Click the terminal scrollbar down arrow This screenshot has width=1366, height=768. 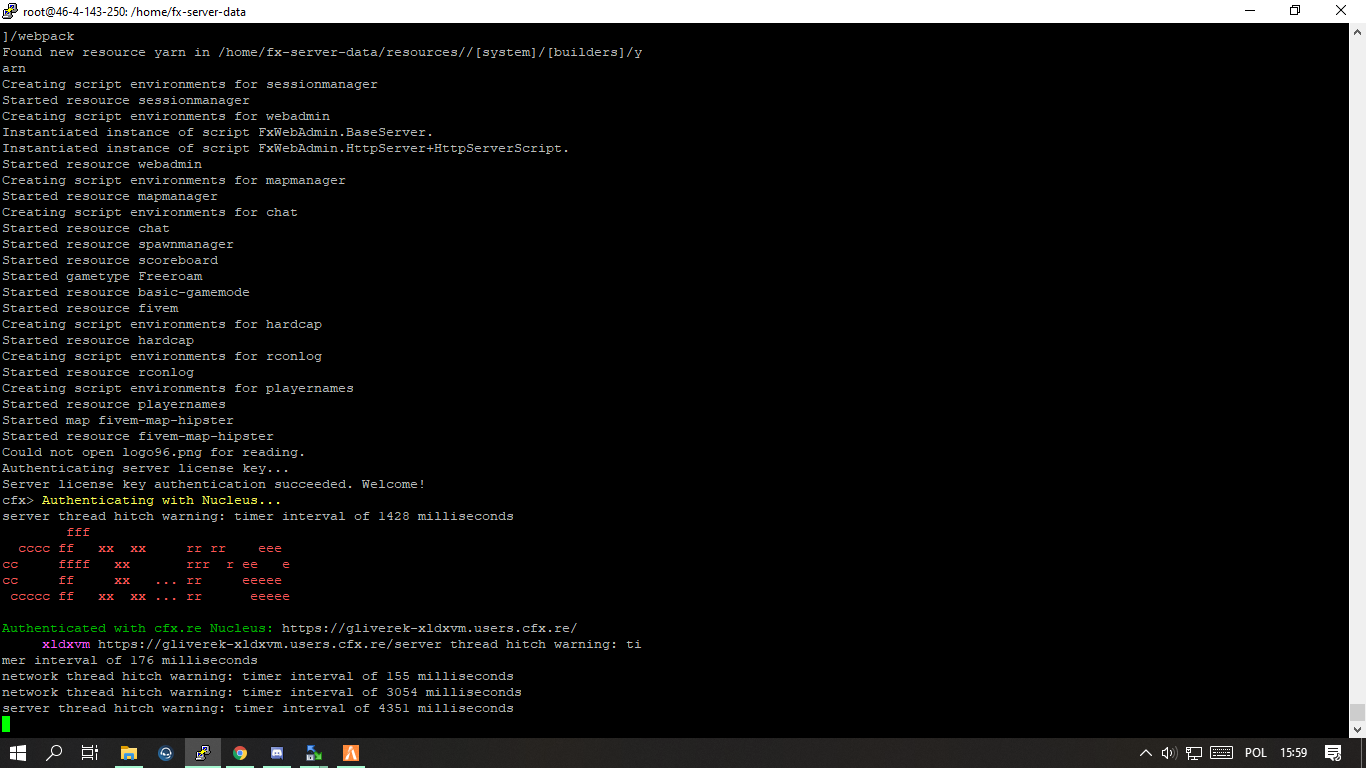coord(1357,730)
